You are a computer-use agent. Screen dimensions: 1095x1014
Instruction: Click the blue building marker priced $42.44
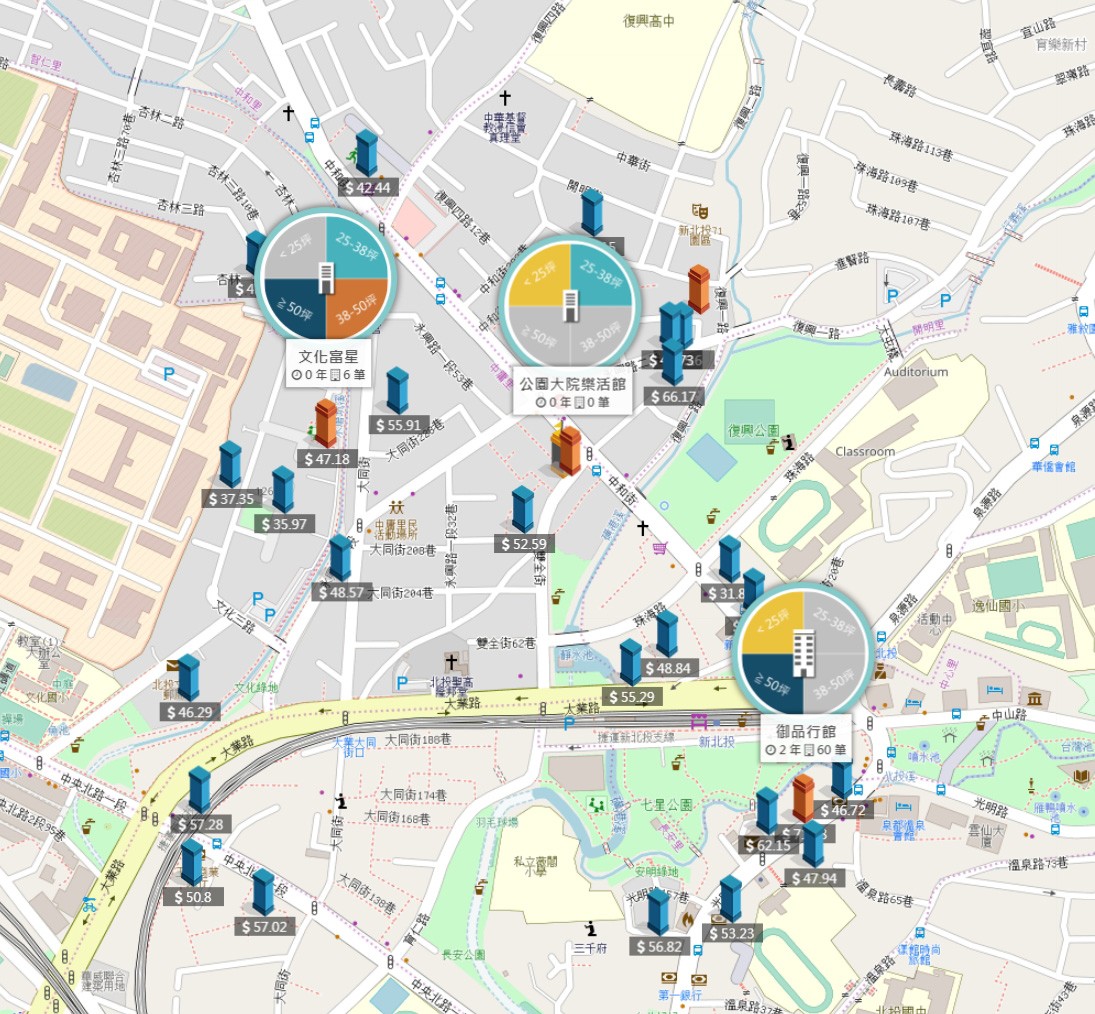tap(367, 152)
